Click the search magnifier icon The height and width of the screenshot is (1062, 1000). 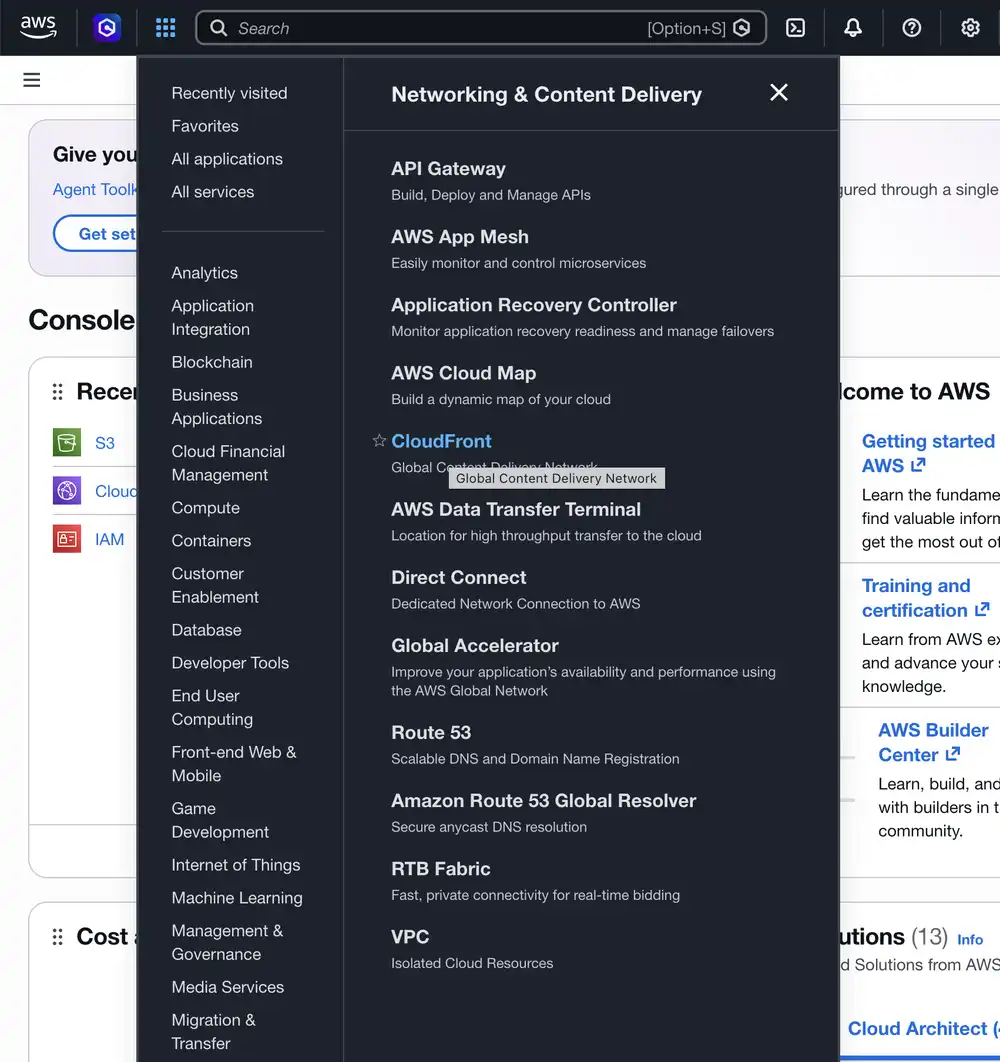(x=218, y=28)
